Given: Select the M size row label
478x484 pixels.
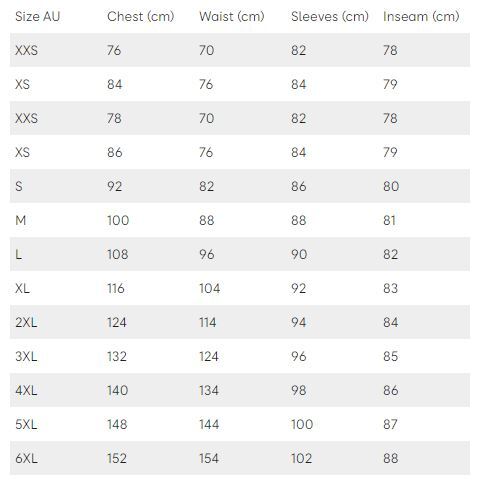Looking at the screenshot, I should (x=20, y=220).
